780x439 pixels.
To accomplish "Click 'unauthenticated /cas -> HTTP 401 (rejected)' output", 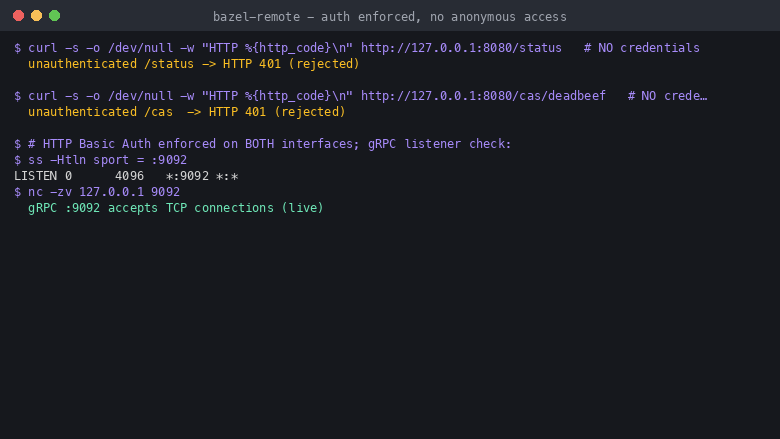I will (187, 112).
